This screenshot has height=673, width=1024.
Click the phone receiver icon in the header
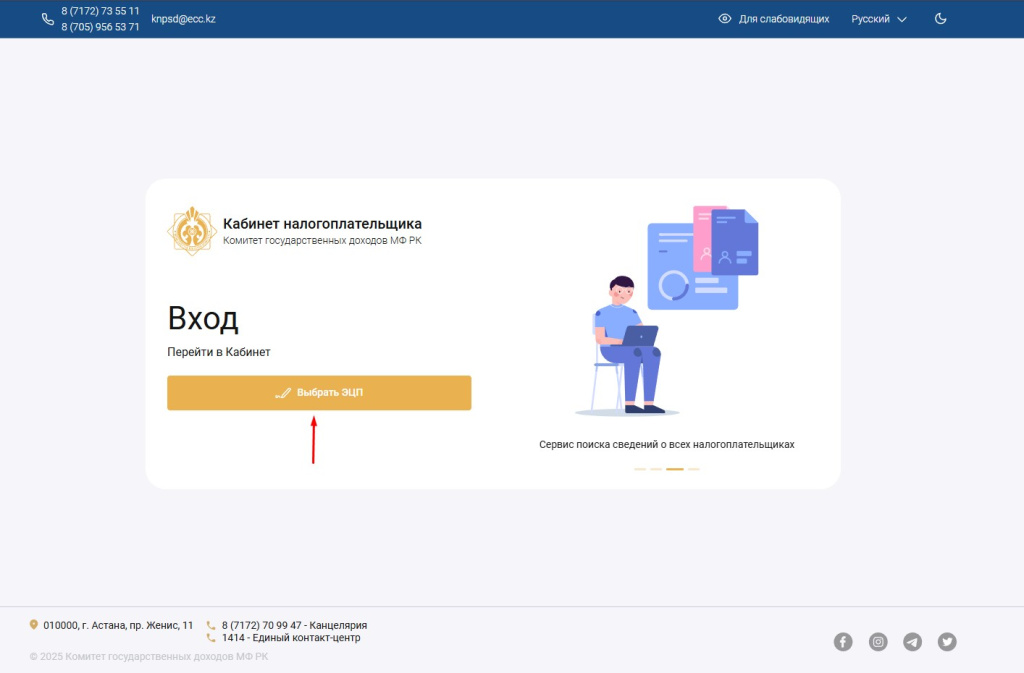click(47, 18)
